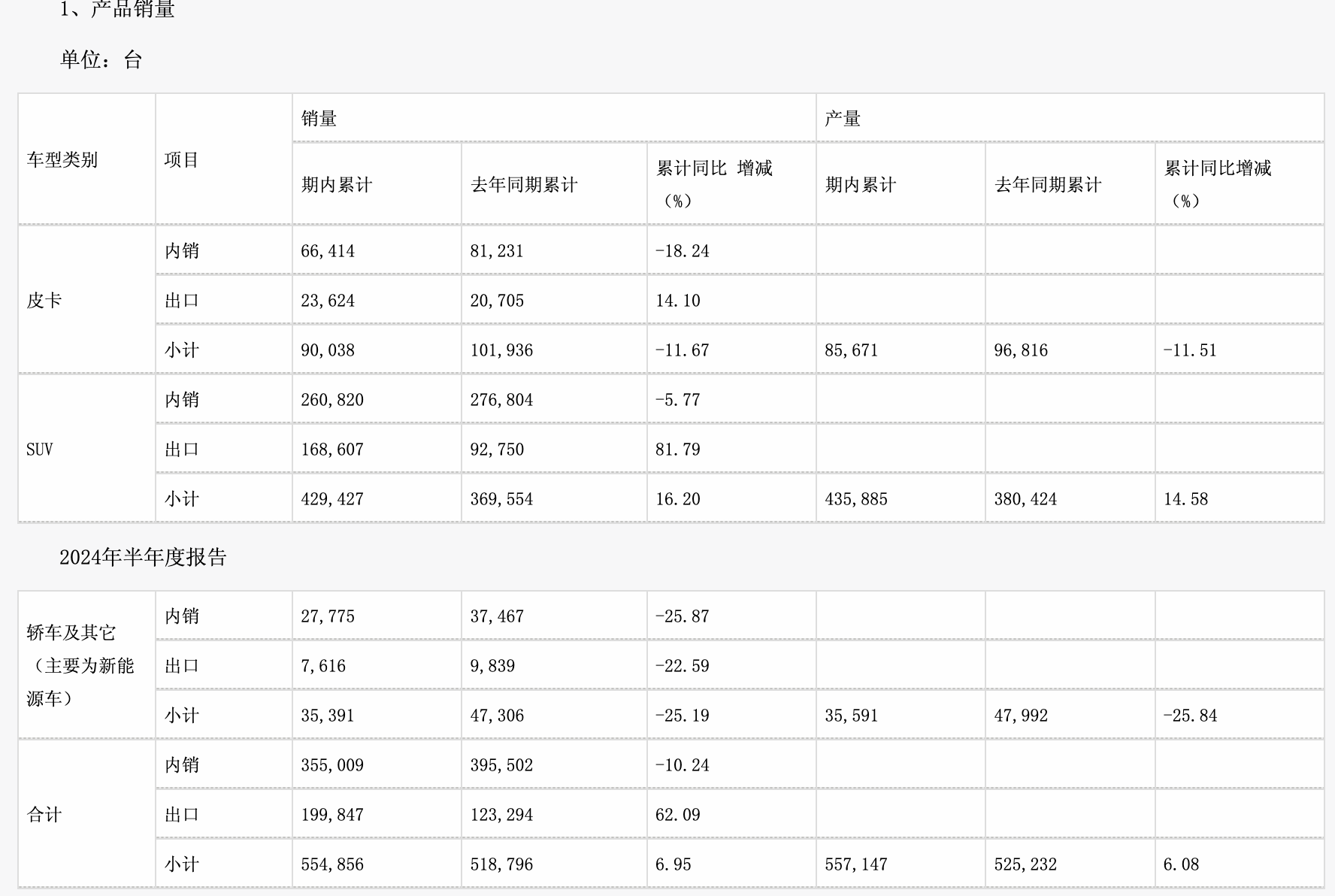Click the percentage -22.59

[683, 666]
